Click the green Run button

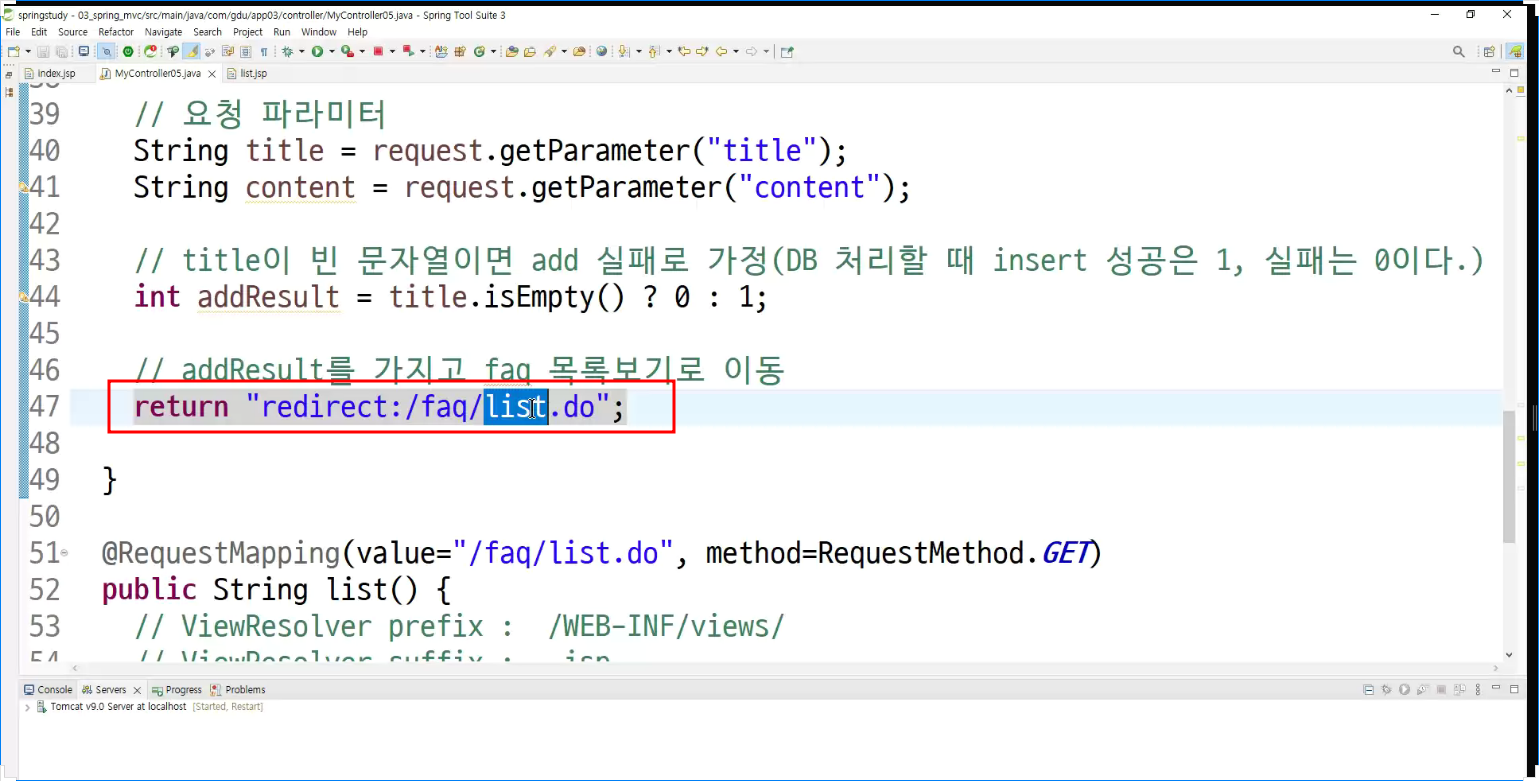317,51
